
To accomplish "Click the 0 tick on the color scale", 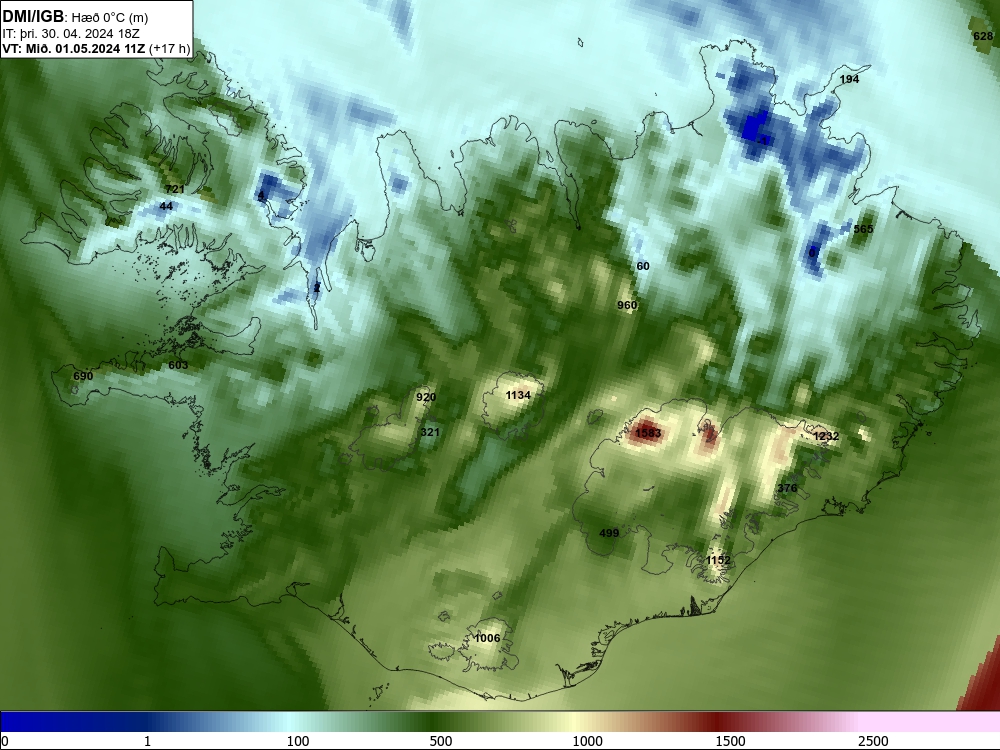I will [5, 741].
